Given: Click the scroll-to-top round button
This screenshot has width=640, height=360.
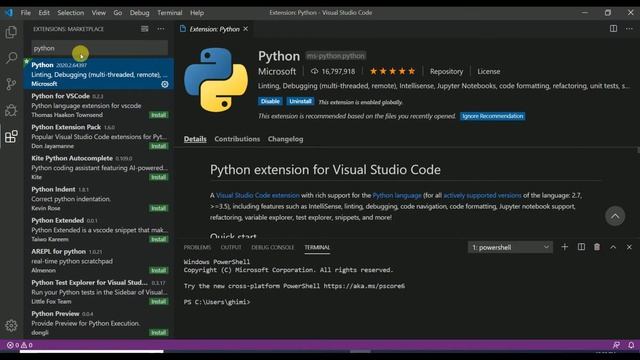Looking at the screenshot, I should click(x=615, y=216).
